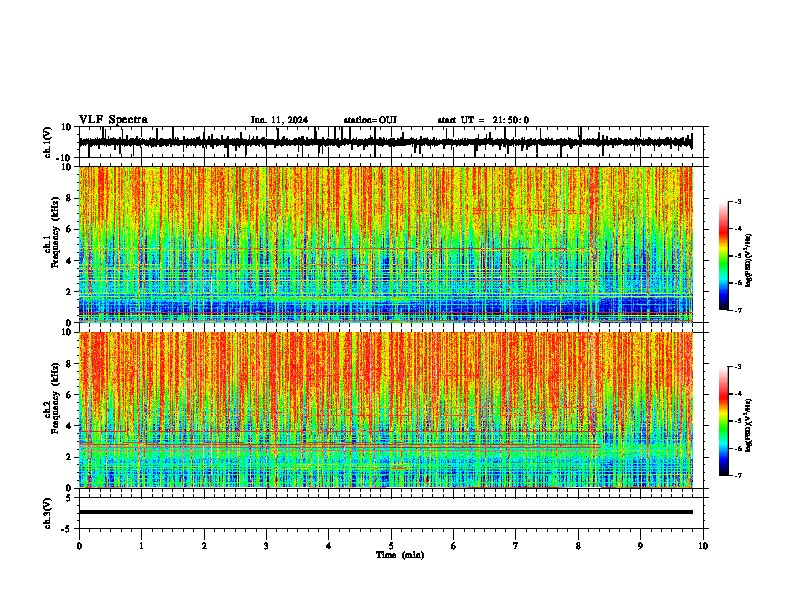Viewport: 792px width, 612px height.
Task: Click the ch.1 spectrogram color scale bar
Action: 724,256
